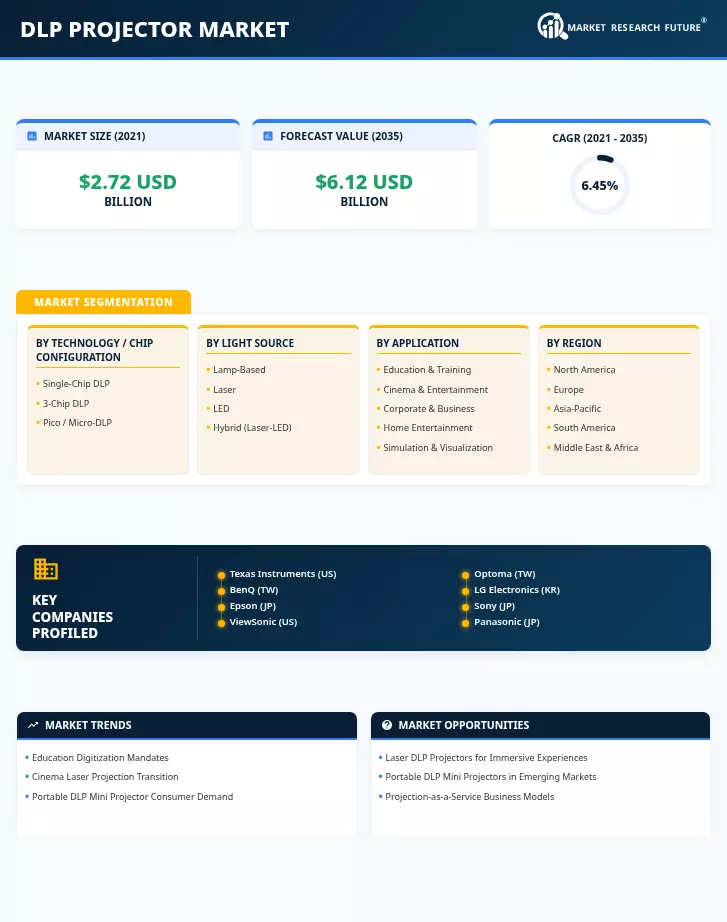Click Cinema Laser Projection Transition trend
This screenshot has width=727, height=922.
click(x=105, y=777)
